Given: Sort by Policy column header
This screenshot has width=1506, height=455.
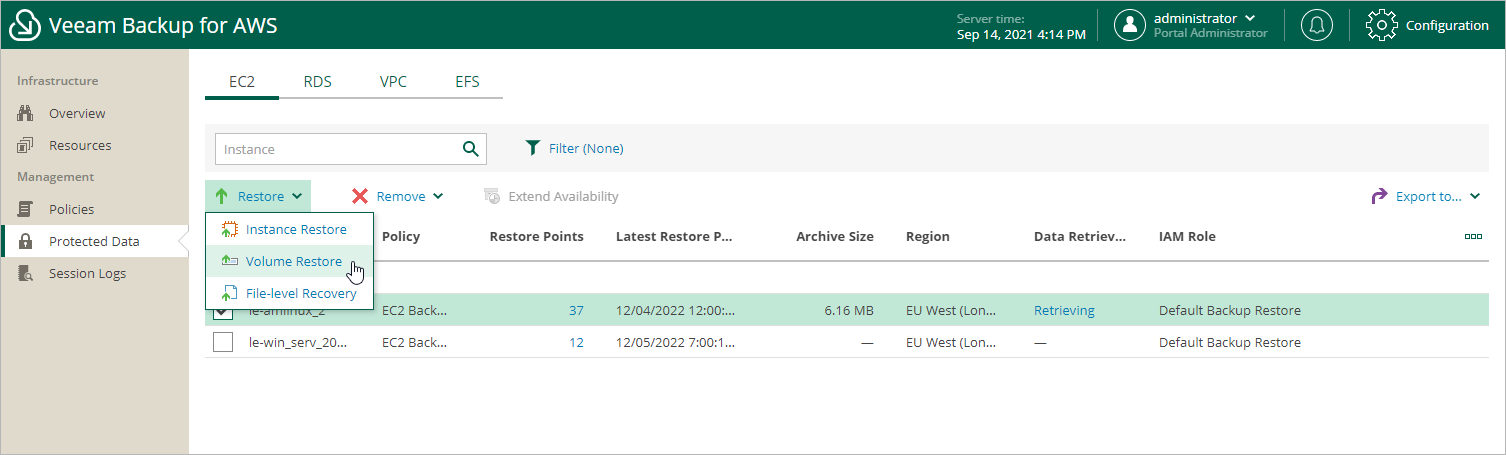Looking at the screenshot, I should click(x=401, y=236).
